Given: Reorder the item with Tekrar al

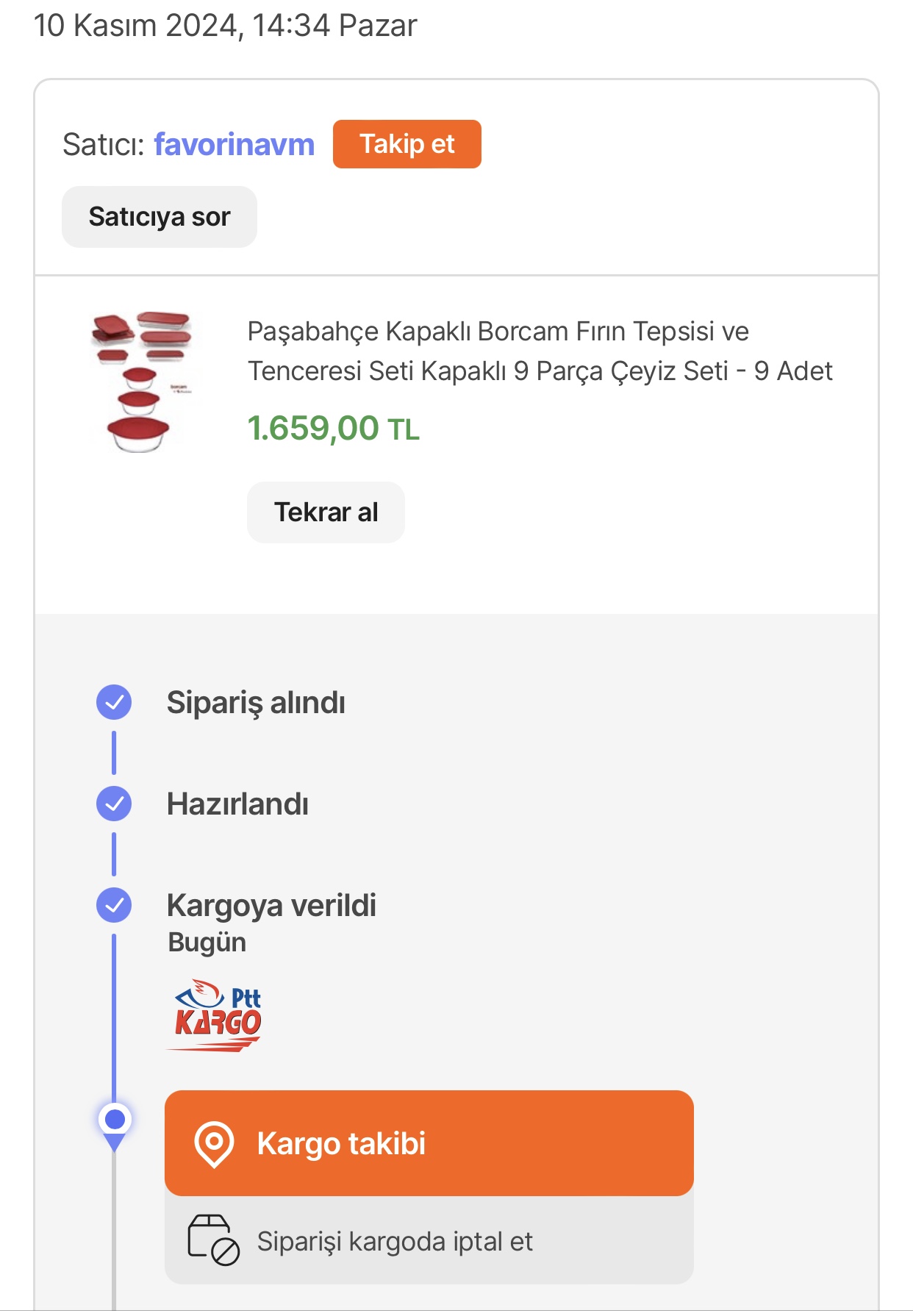Looking at the screenshot, I should (326, 512).
